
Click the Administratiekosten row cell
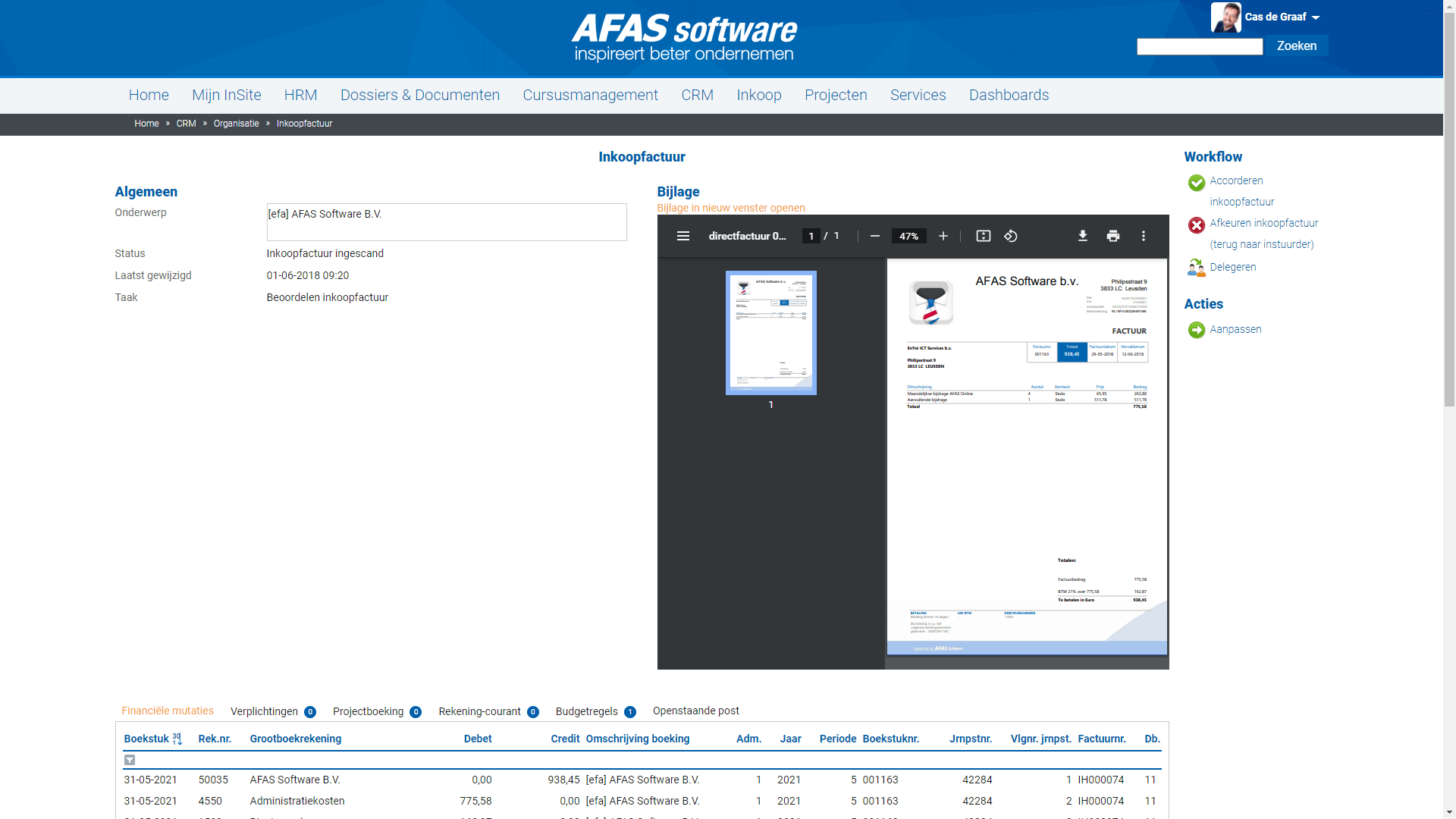click(297, 802)
